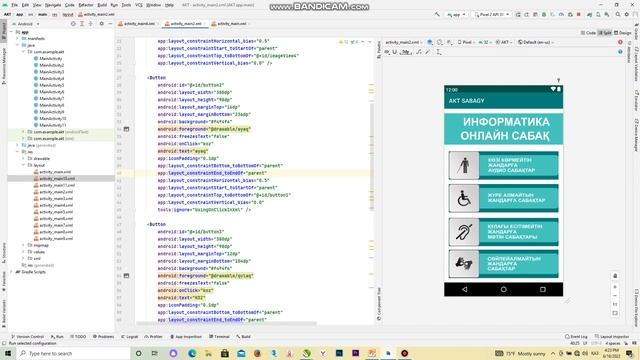Switch to Split view mode

click(604, 33)
